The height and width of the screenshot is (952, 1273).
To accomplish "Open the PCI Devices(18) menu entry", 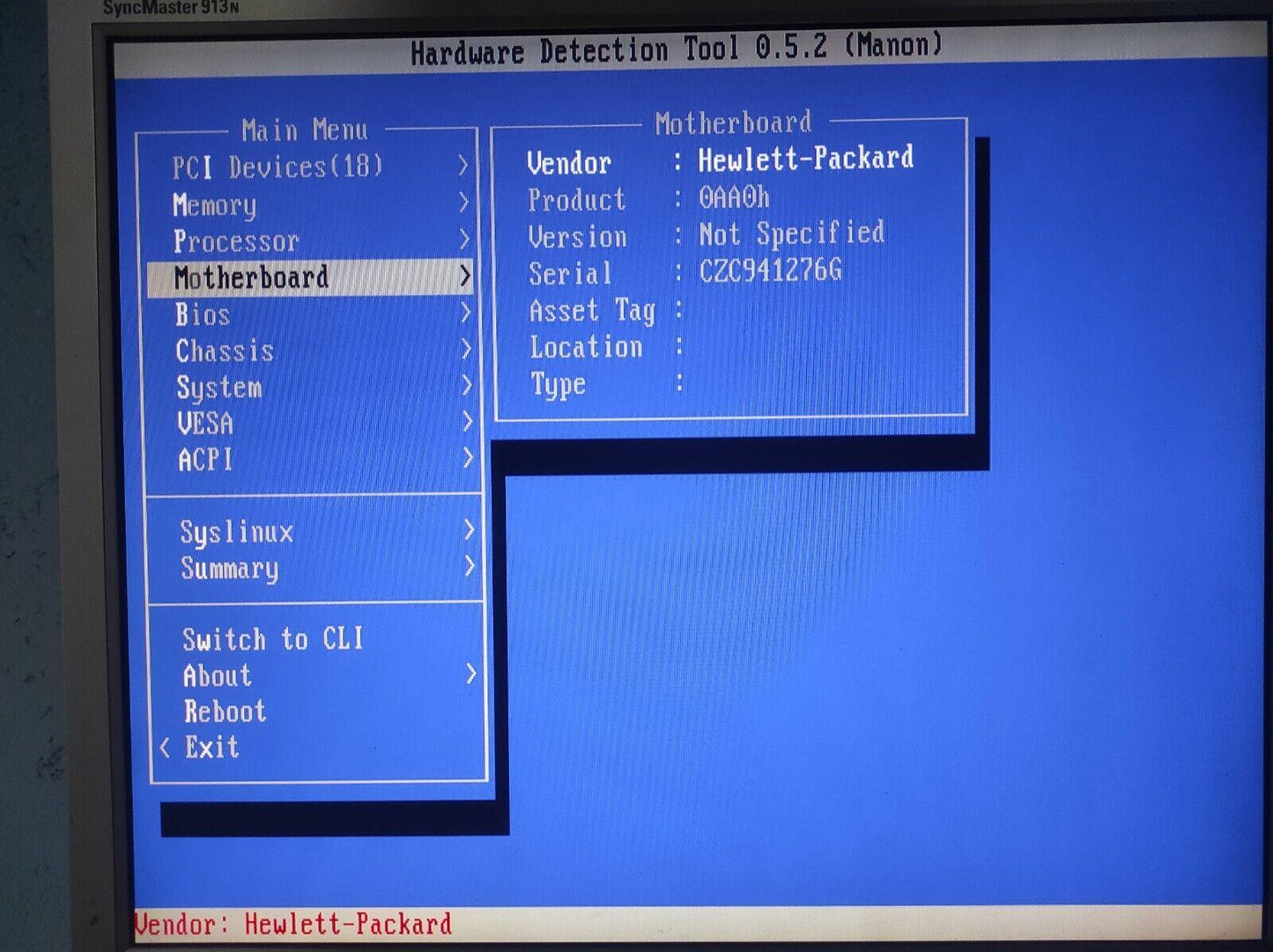I will [x=278, y=166].
